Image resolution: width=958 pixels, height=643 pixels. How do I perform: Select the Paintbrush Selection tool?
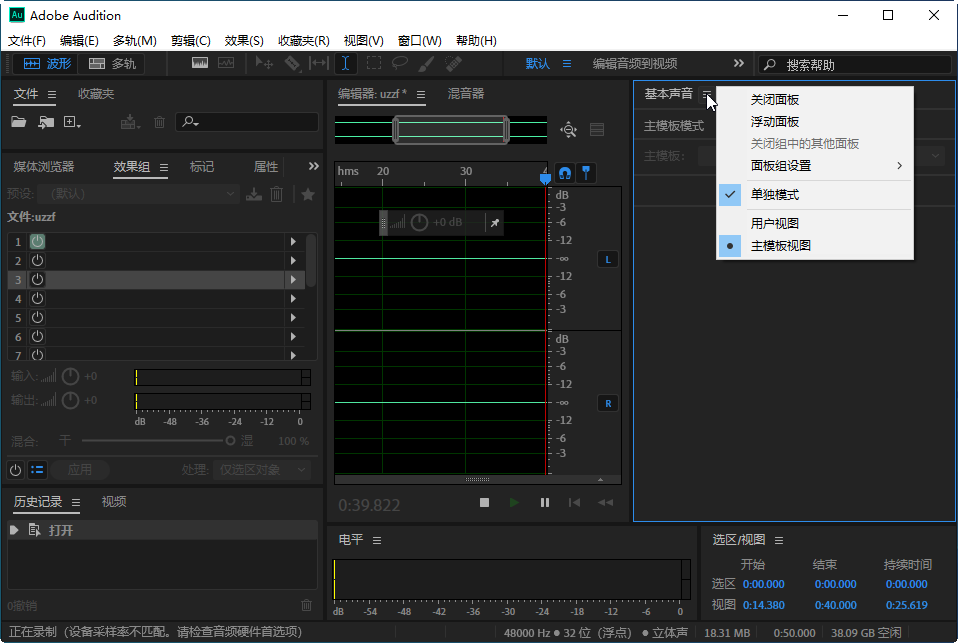point(426,63)
